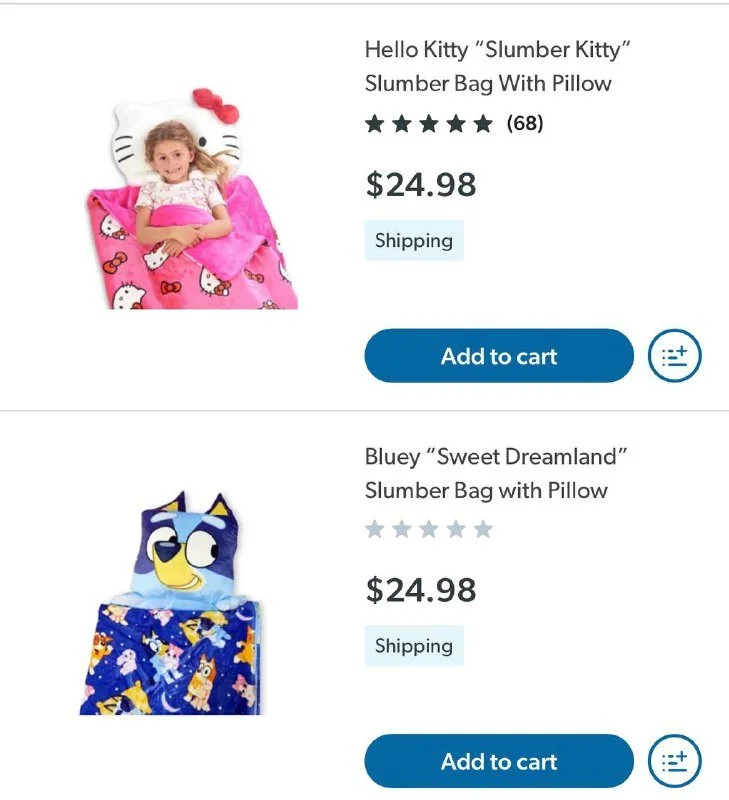Open the Hello Kitty slumber bag product image
Image resolution: width=729 pixels, height=800 pixels.
coord(191,198)
